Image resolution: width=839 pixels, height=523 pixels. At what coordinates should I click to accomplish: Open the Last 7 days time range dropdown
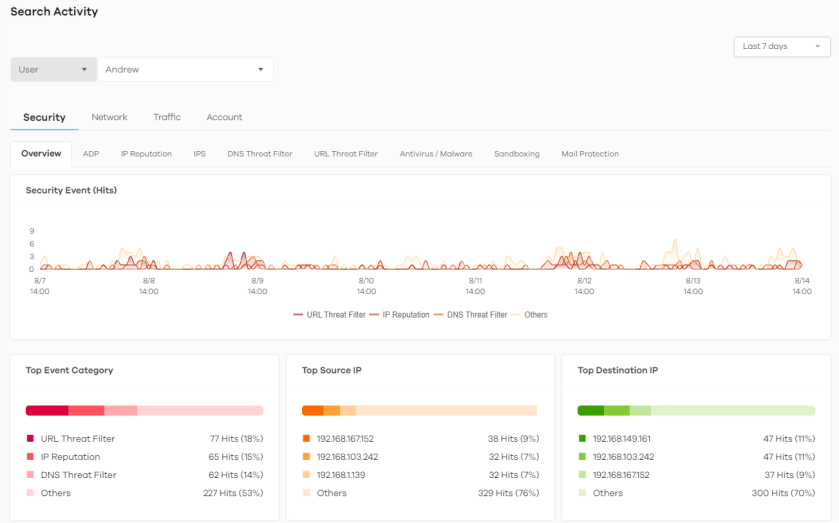[x=781, y=46]
